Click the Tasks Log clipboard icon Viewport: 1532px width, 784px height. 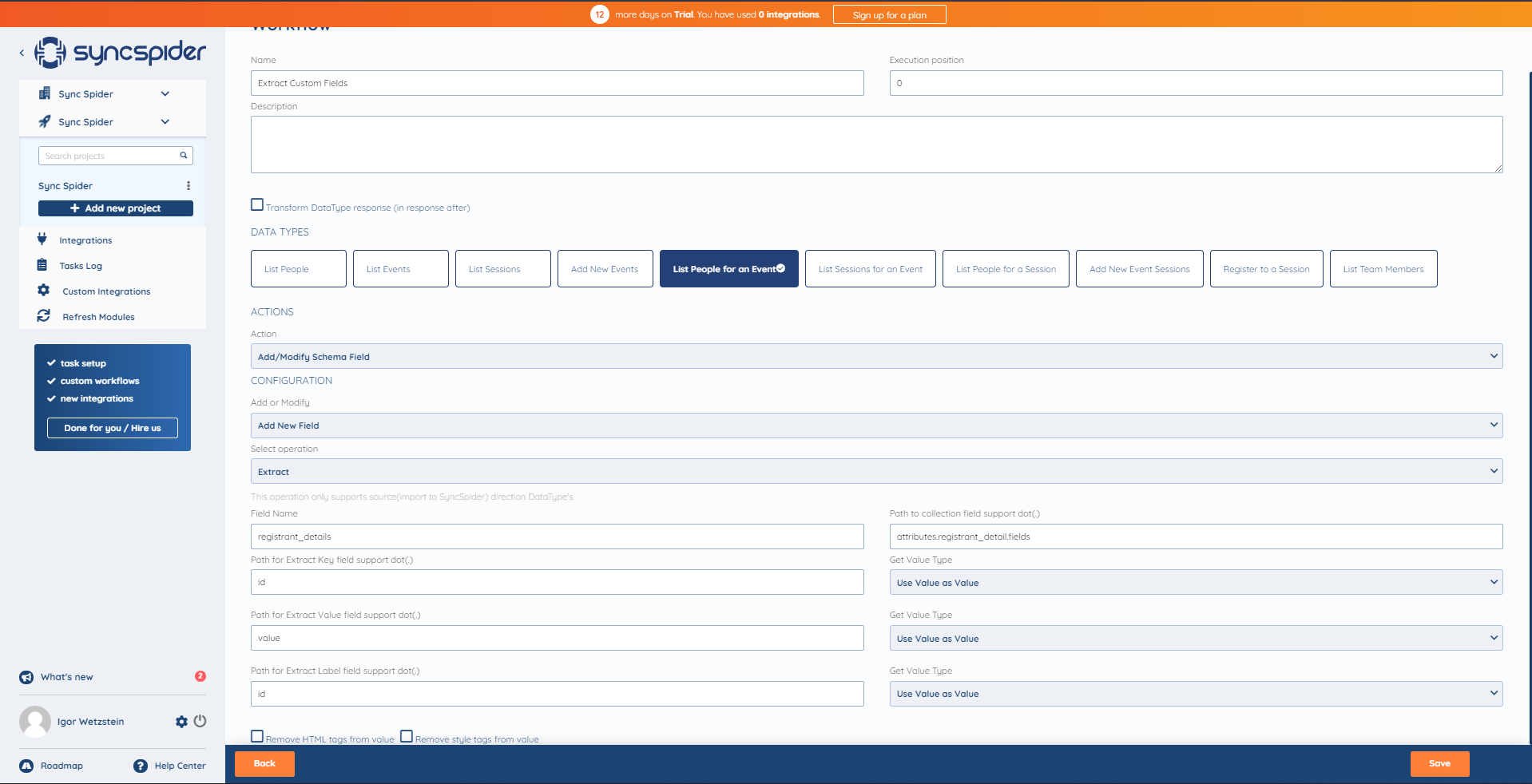[x=42, y=265]
